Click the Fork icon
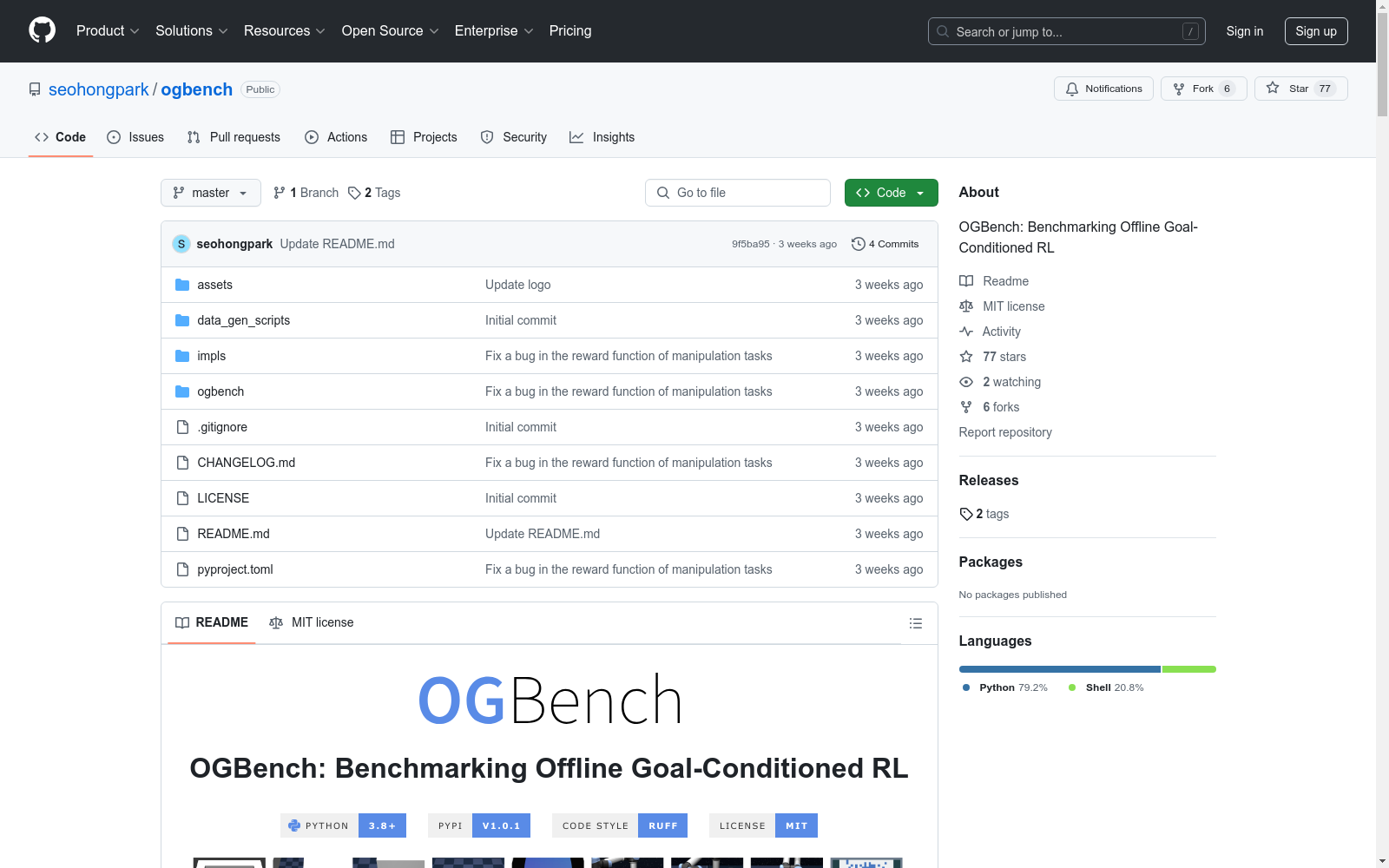The width and height of the screenshot is (1389, 868). click(x=1179, y=89)
